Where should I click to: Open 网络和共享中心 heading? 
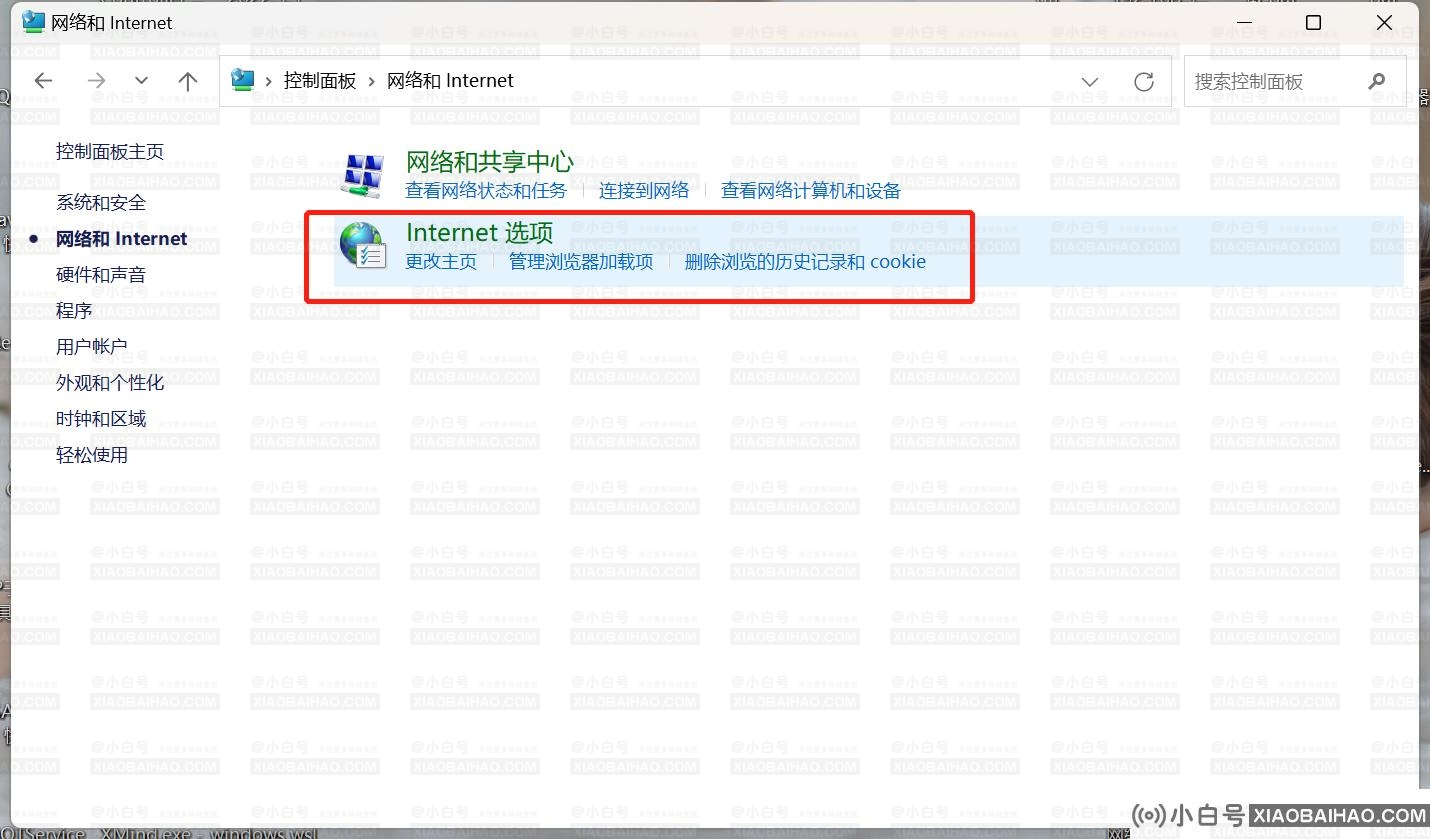tap(489, 161)
